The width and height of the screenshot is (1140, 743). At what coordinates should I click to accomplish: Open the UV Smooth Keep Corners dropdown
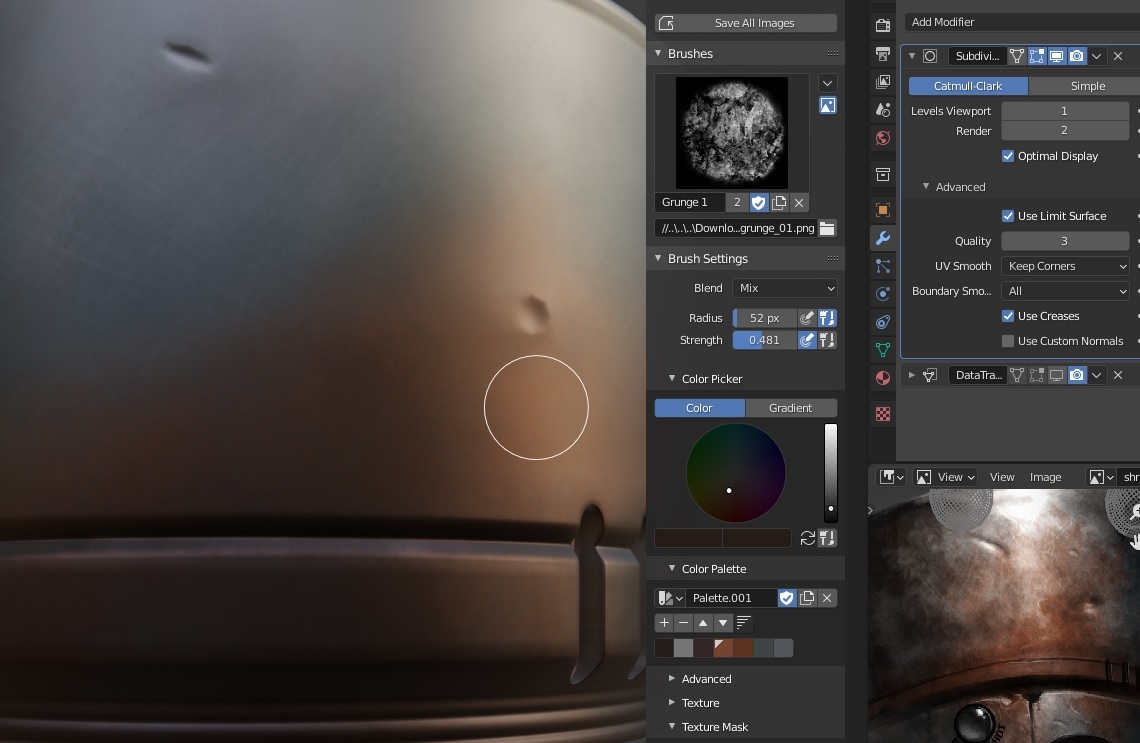(x=1065, y=266)
